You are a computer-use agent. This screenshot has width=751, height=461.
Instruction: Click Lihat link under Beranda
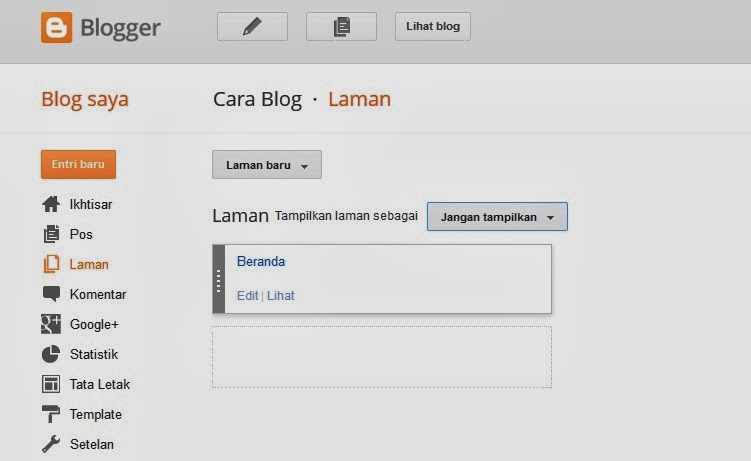point(281,295)
